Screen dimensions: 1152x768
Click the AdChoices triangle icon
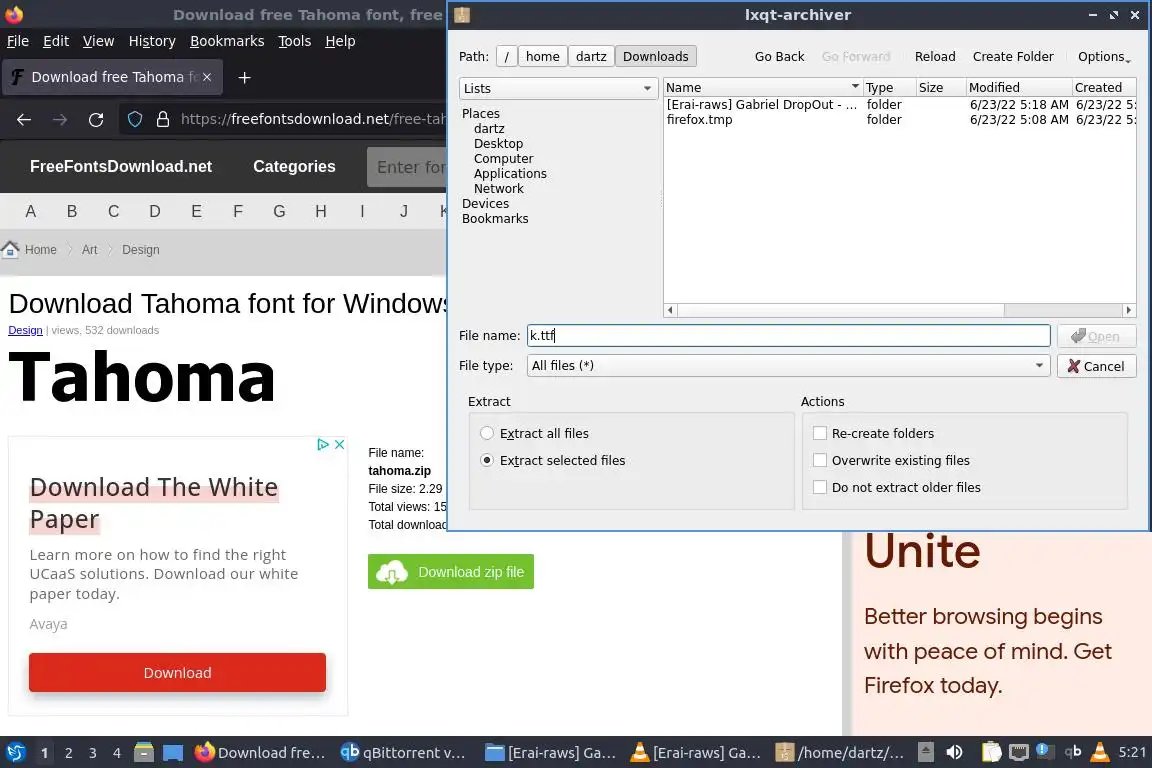323,444
